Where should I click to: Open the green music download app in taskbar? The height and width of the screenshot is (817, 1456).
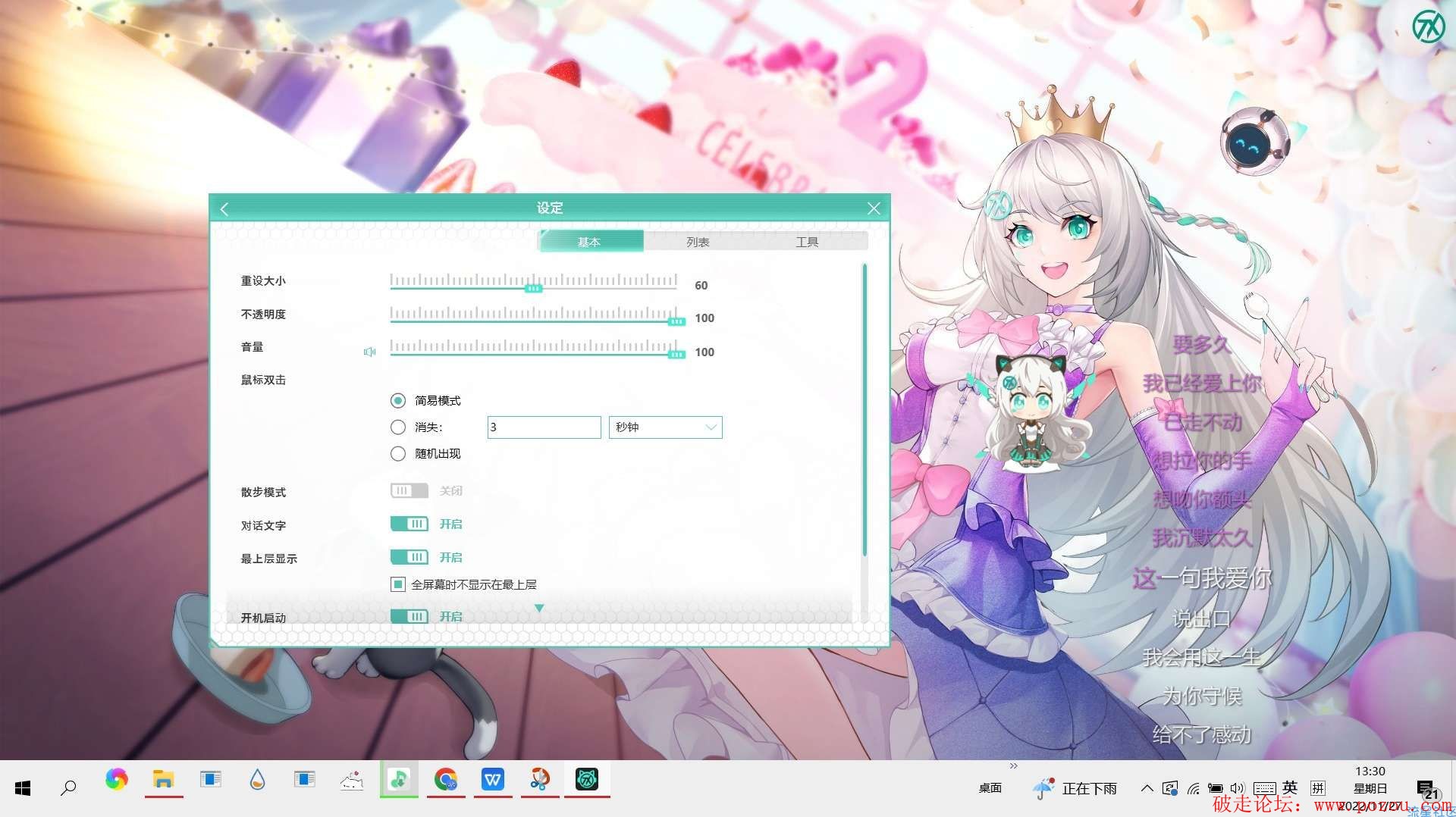399,779
